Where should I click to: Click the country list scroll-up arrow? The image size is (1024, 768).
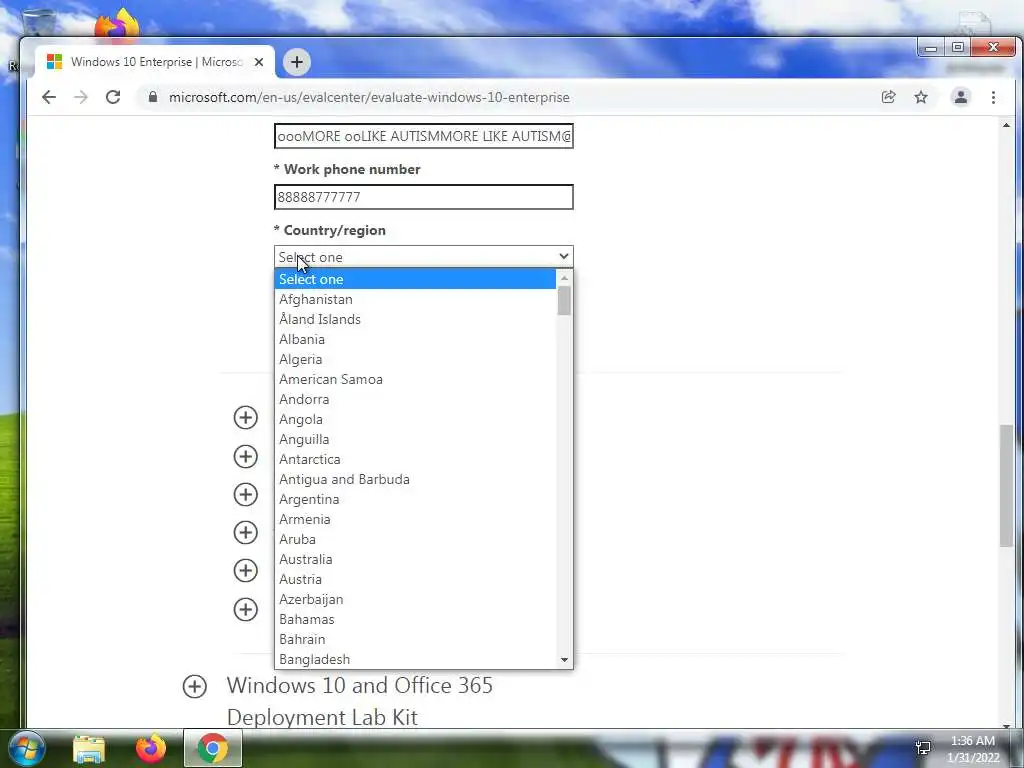pos(564,278)
